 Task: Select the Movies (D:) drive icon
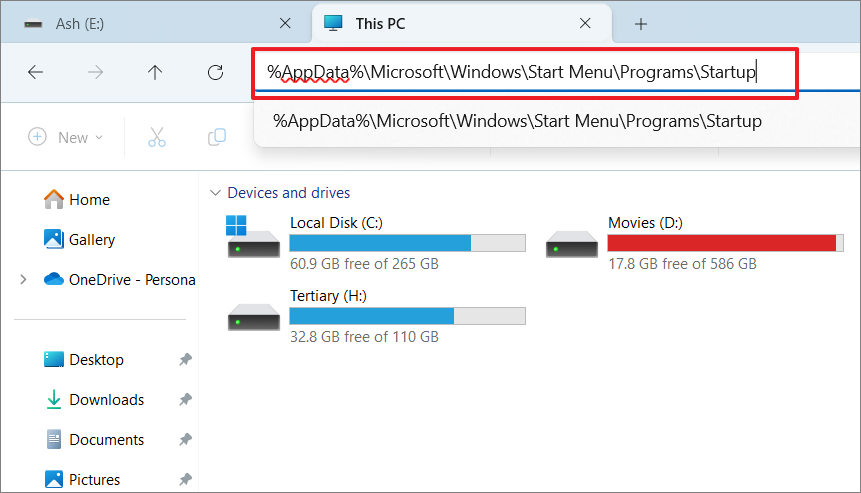pyautogui.click(x=572, y=244)
